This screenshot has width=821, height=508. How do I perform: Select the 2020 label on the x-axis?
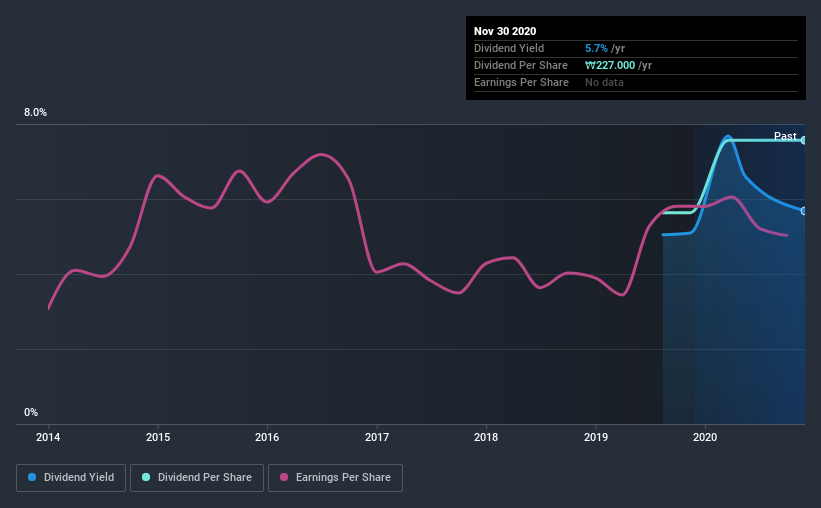tap(705, 437)
